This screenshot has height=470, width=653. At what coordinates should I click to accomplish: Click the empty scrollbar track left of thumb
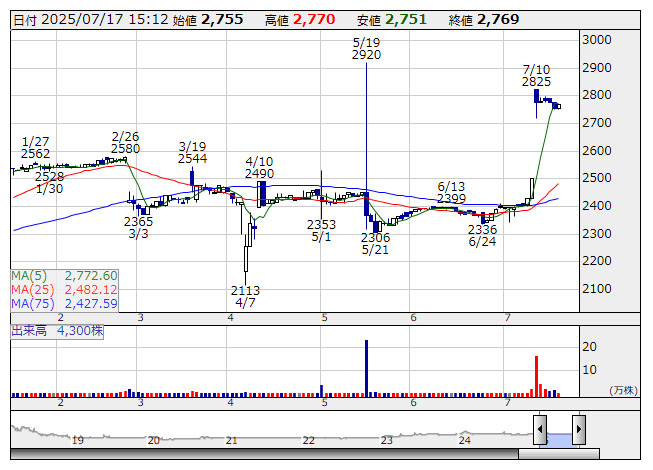(264, 454)
